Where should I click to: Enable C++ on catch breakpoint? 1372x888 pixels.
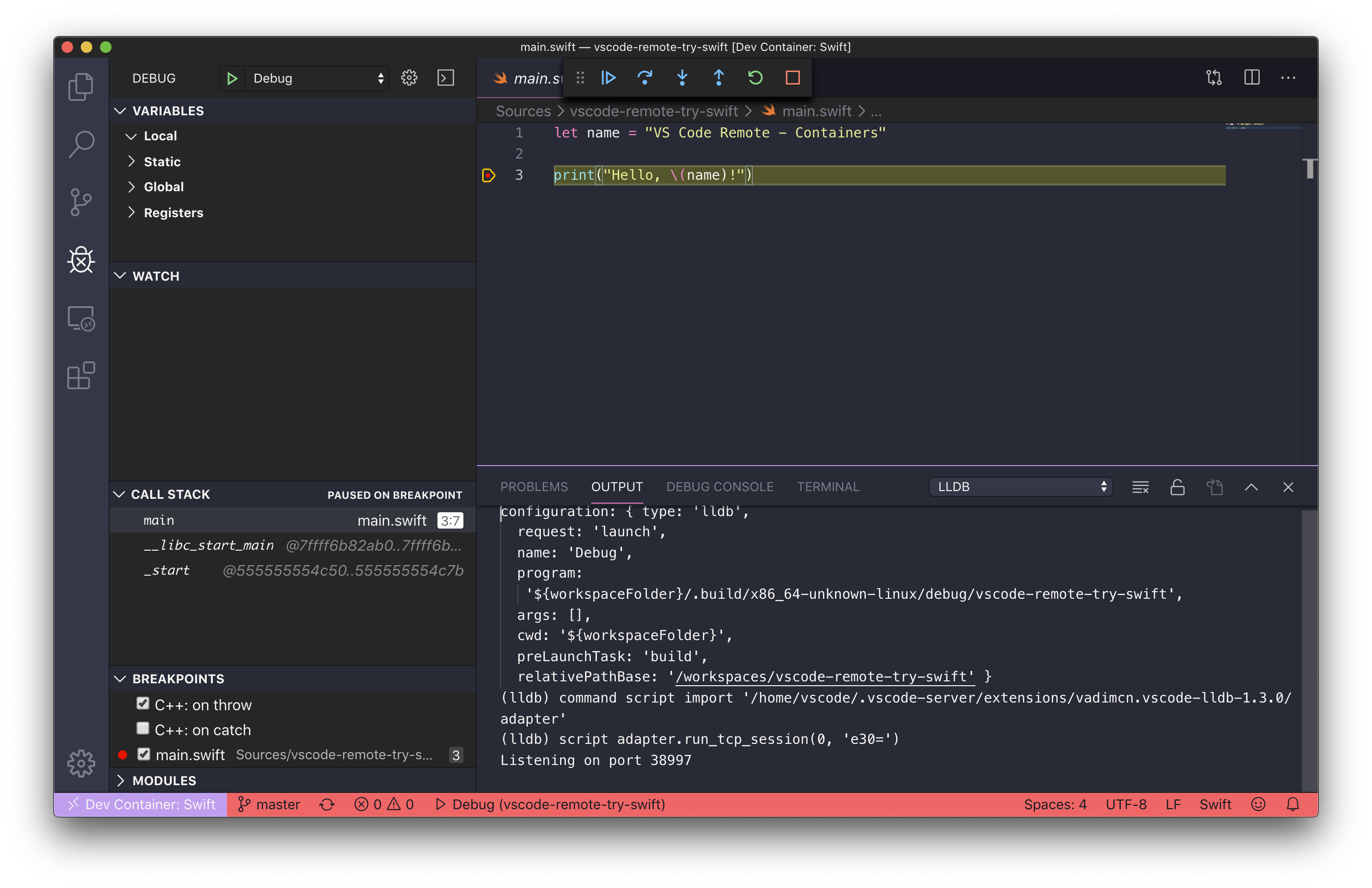(x=143, y=728)
